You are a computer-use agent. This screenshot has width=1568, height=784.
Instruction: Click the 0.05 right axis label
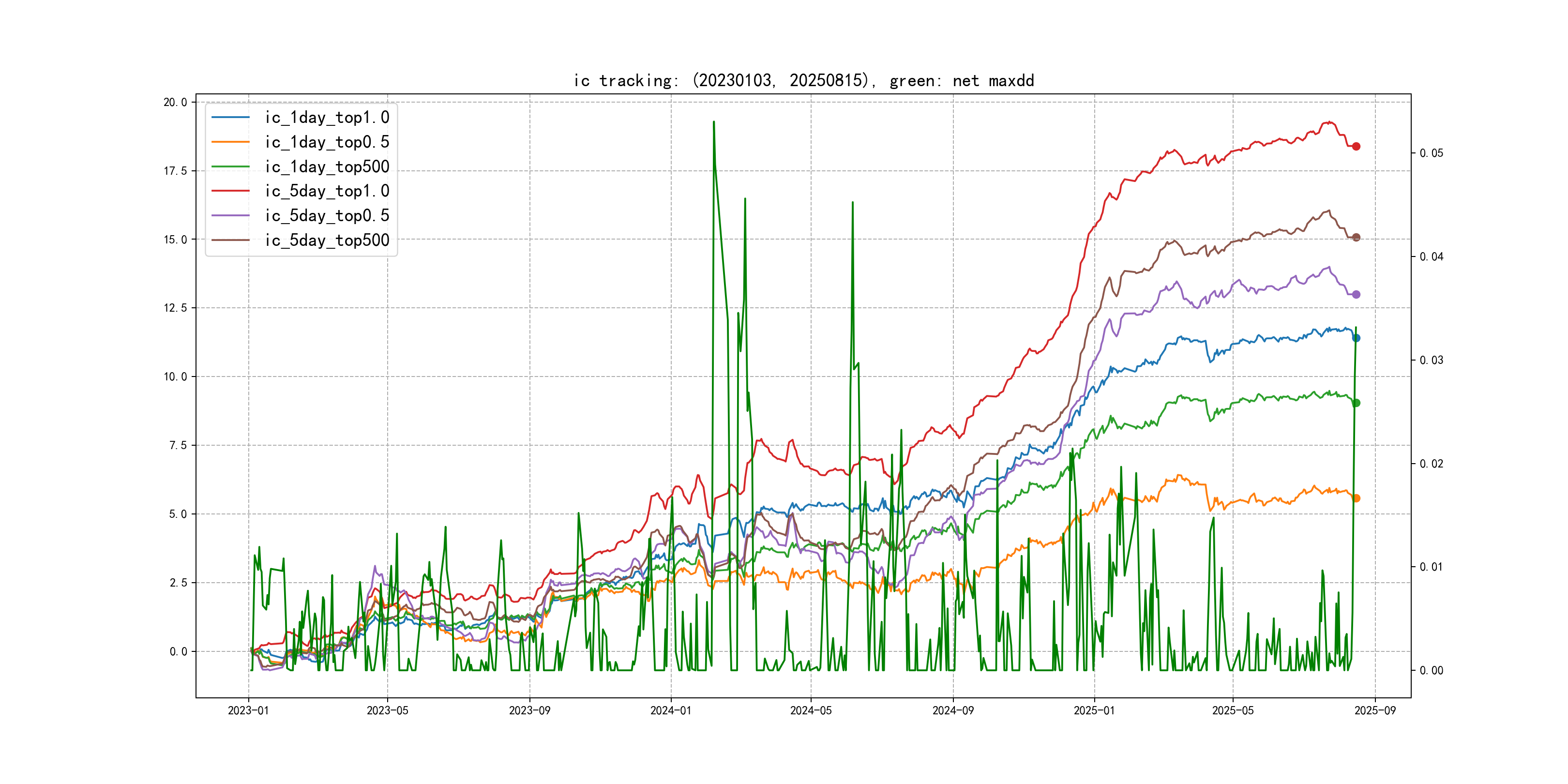pos(1431,153)
